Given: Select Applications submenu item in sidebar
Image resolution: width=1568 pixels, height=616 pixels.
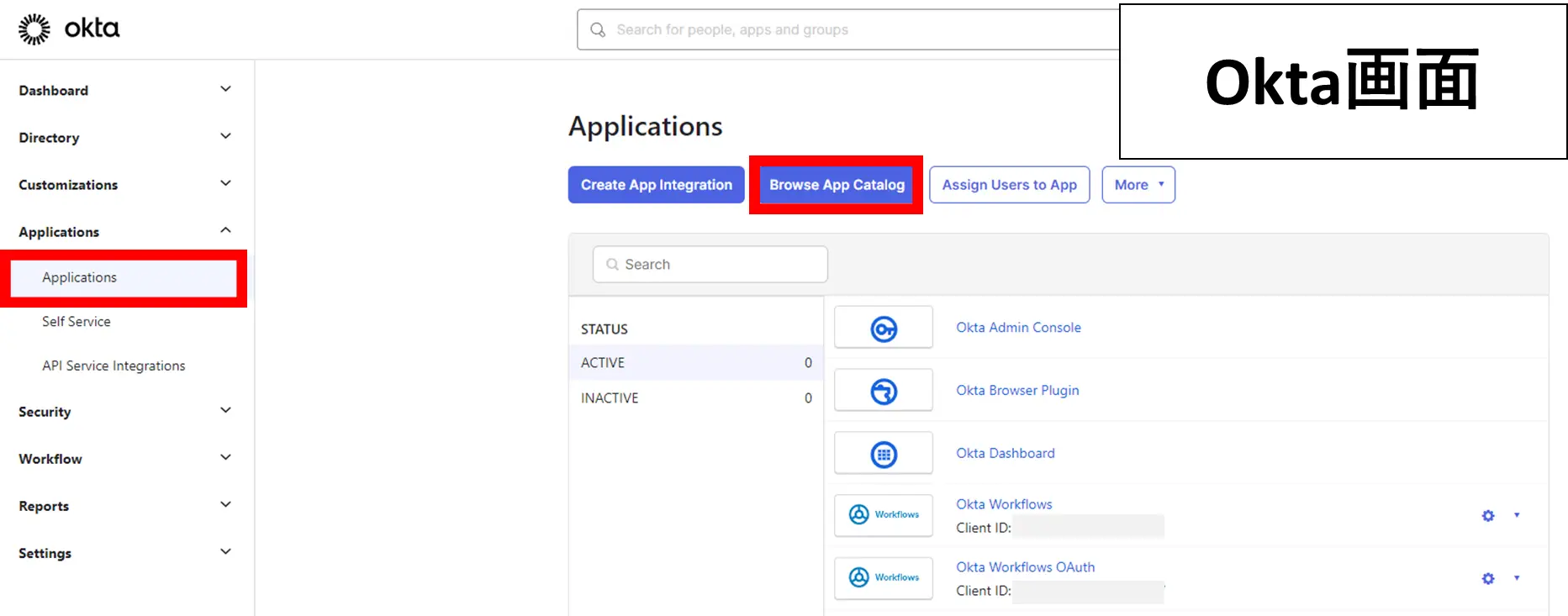Looking at the screenshot, I should click(124, 277).
